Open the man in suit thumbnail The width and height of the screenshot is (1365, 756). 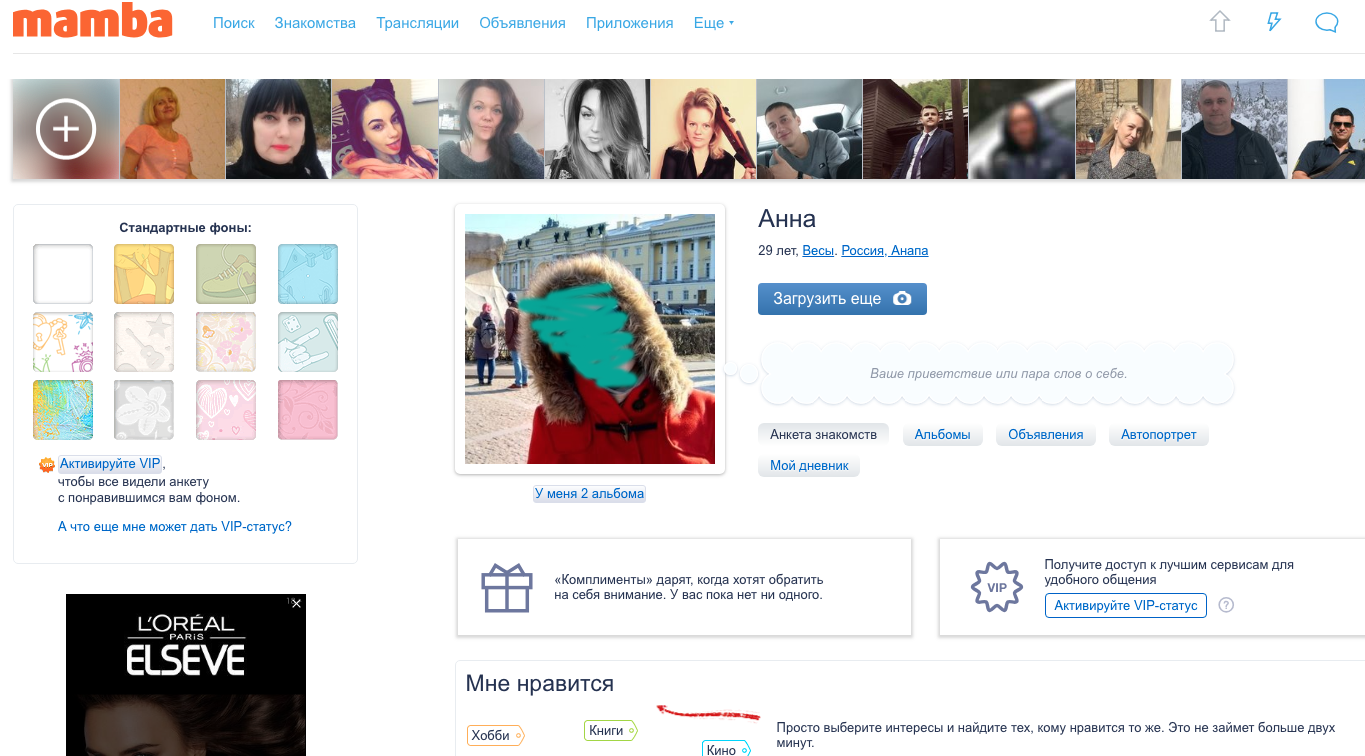(916, 129)
